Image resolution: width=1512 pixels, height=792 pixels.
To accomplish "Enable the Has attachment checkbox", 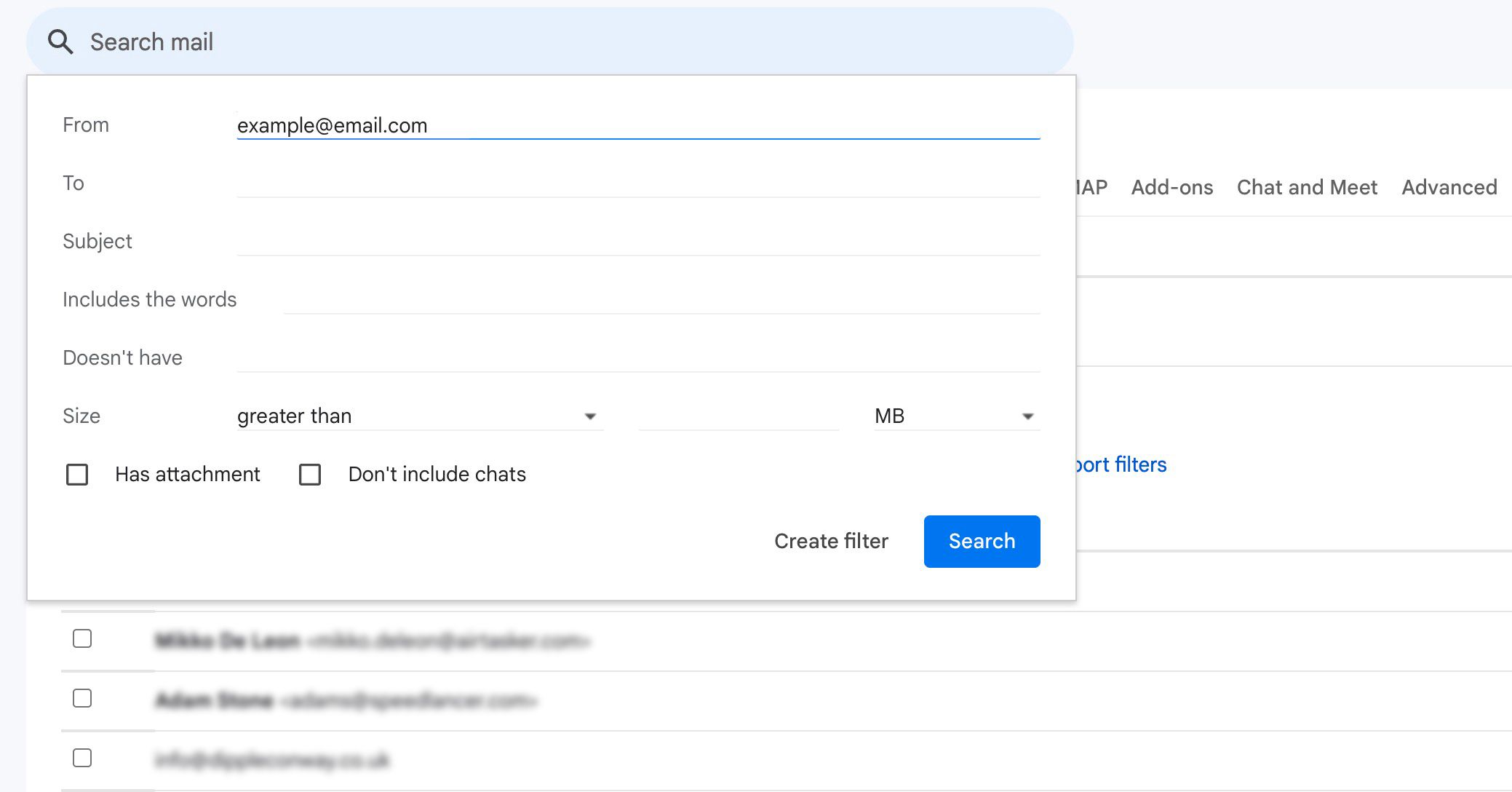I will pyautogui.click(x=76, y=475).
